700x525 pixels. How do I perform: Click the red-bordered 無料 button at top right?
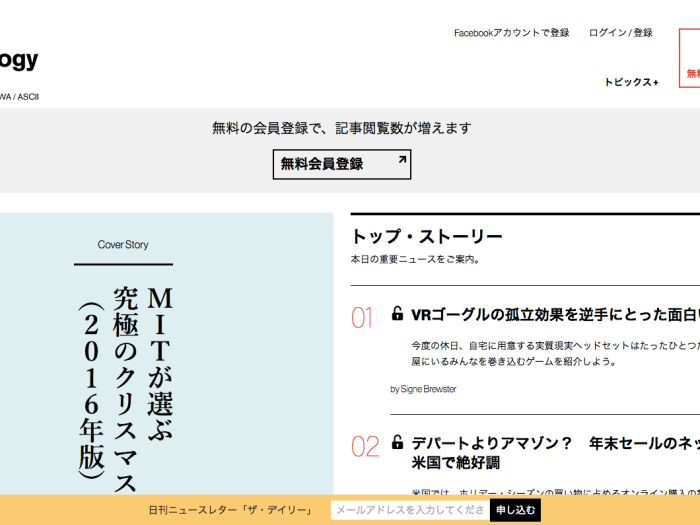691,72
